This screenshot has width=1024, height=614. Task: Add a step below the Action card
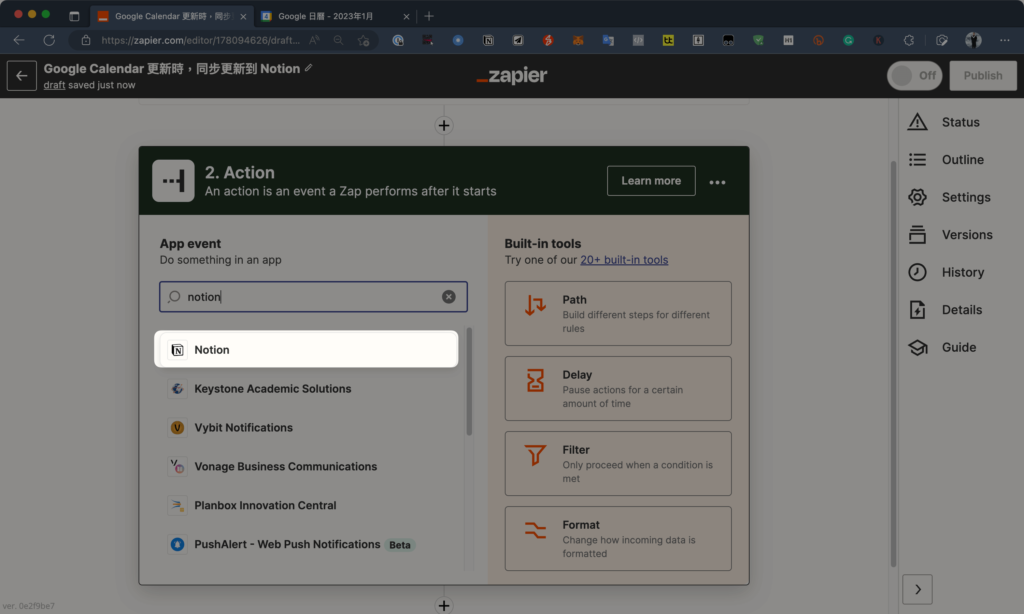pyautogui.click(x=444, y=606)
